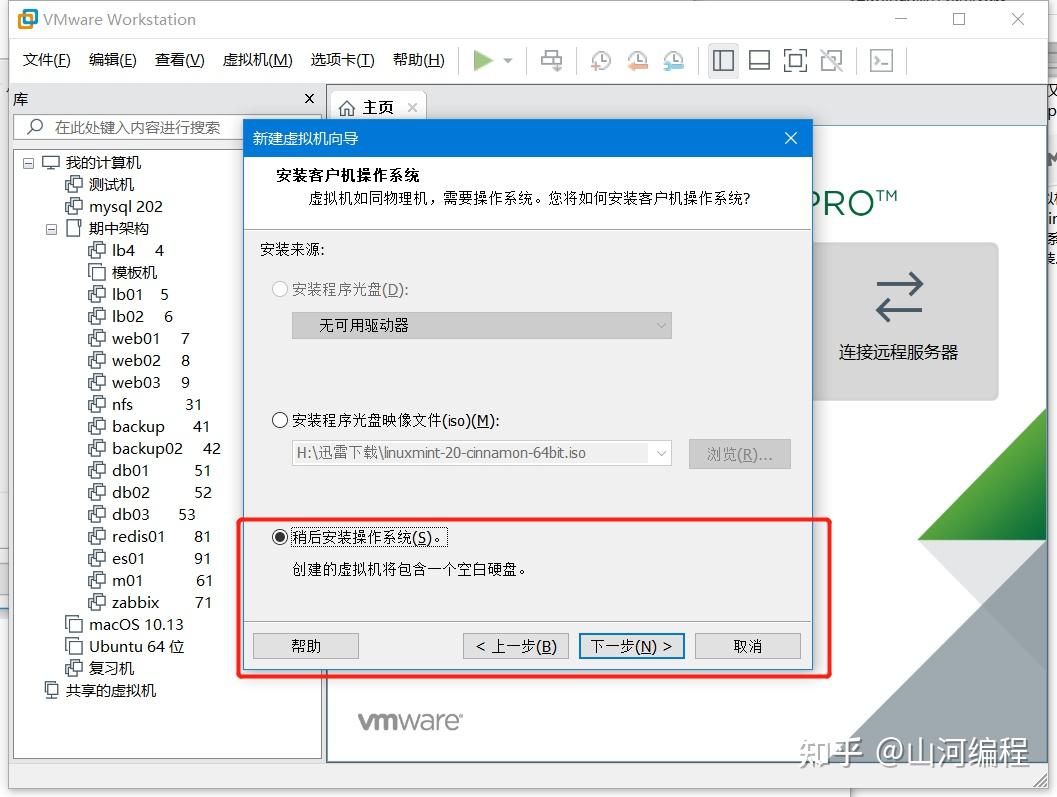
Task: Select the db02 virtual machine
Action: (x=150, y=493)
